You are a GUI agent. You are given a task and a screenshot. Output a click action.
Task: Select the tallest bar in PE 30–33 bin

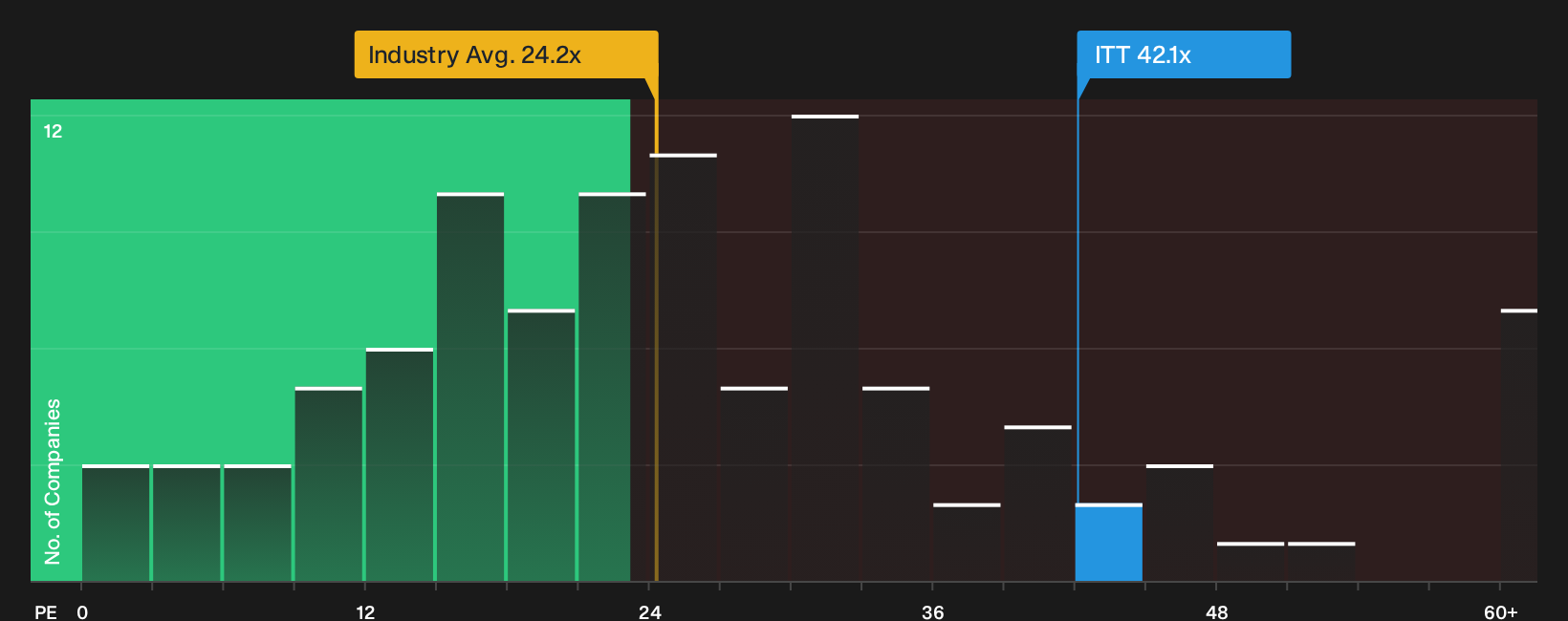[x=825, y=348]
